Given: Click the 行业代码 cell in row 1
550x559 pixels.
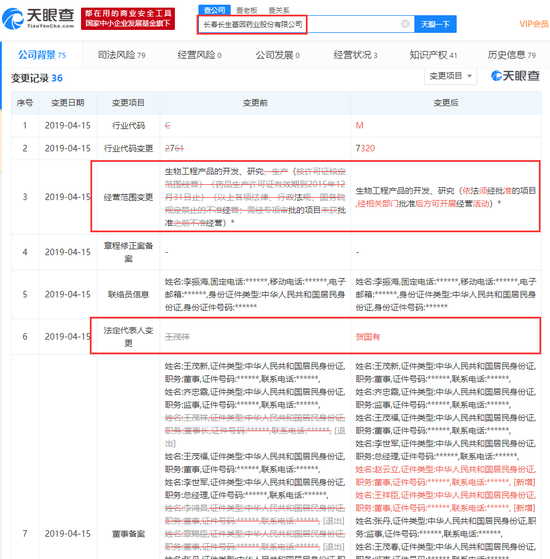Looking at the screenshot, I should [128, 125].
